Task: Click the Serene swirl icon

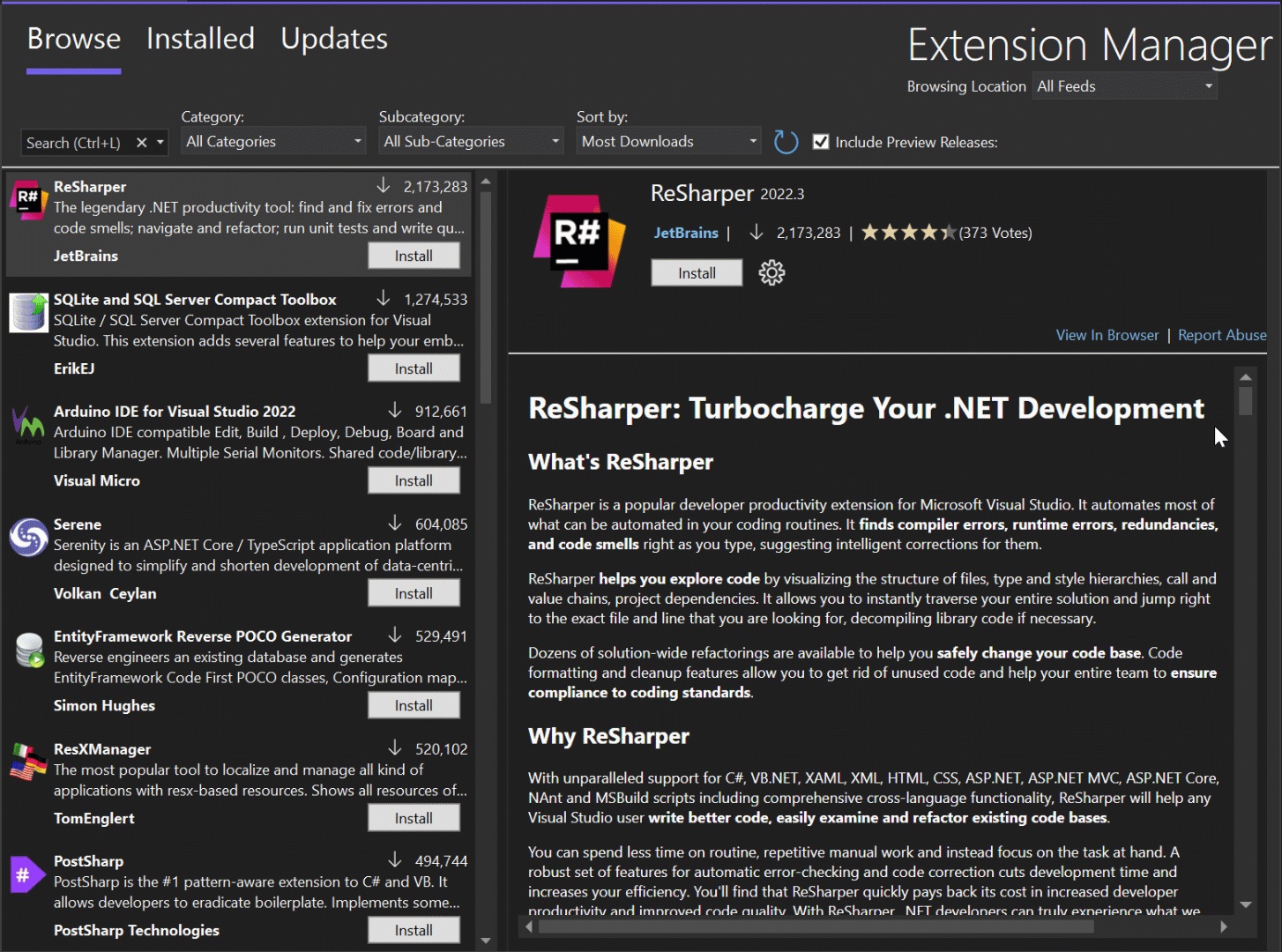Action: pos(28,537)
